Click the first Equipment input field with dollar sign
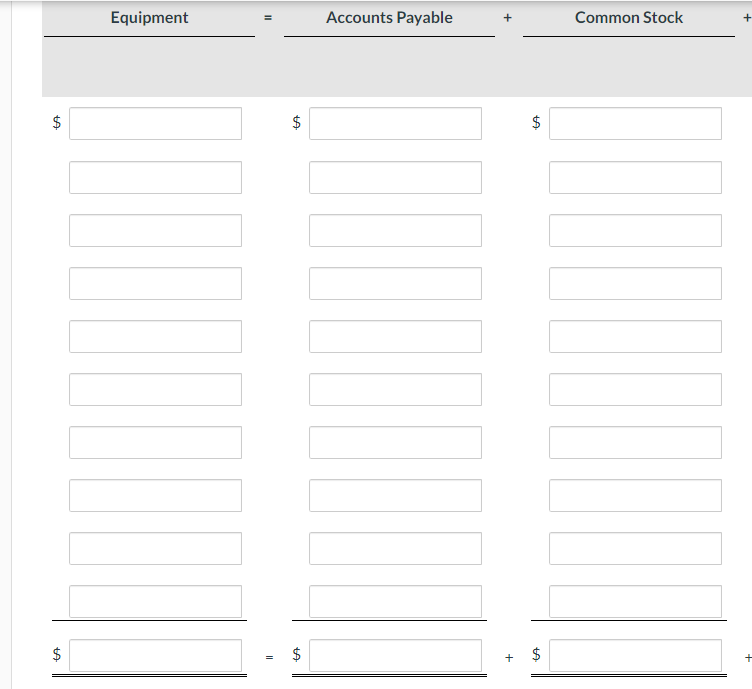This screenshot has height=689, width=752. point(155,124)
